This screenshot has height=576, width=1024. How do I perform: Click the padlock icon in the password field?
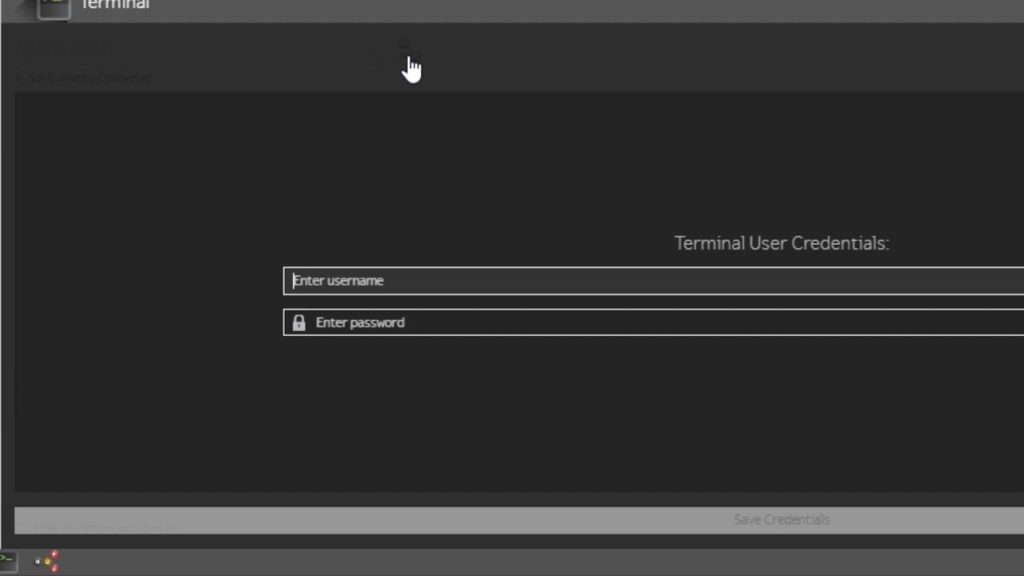coord(300,322)
